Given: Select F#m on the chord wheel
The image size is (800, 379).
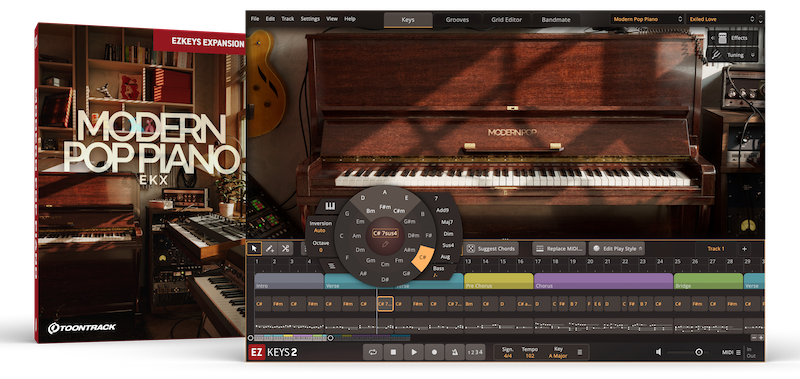Looking at the screenshot, I should pyautogui.click(x=385, y=207).
